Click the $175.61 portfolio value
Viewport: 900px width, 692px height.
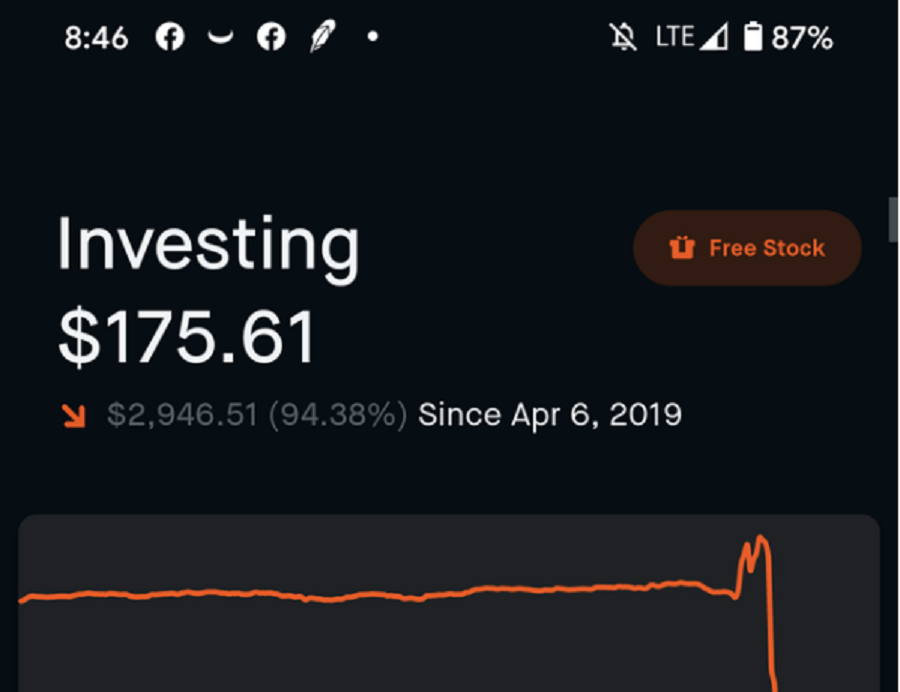(187, 338)
